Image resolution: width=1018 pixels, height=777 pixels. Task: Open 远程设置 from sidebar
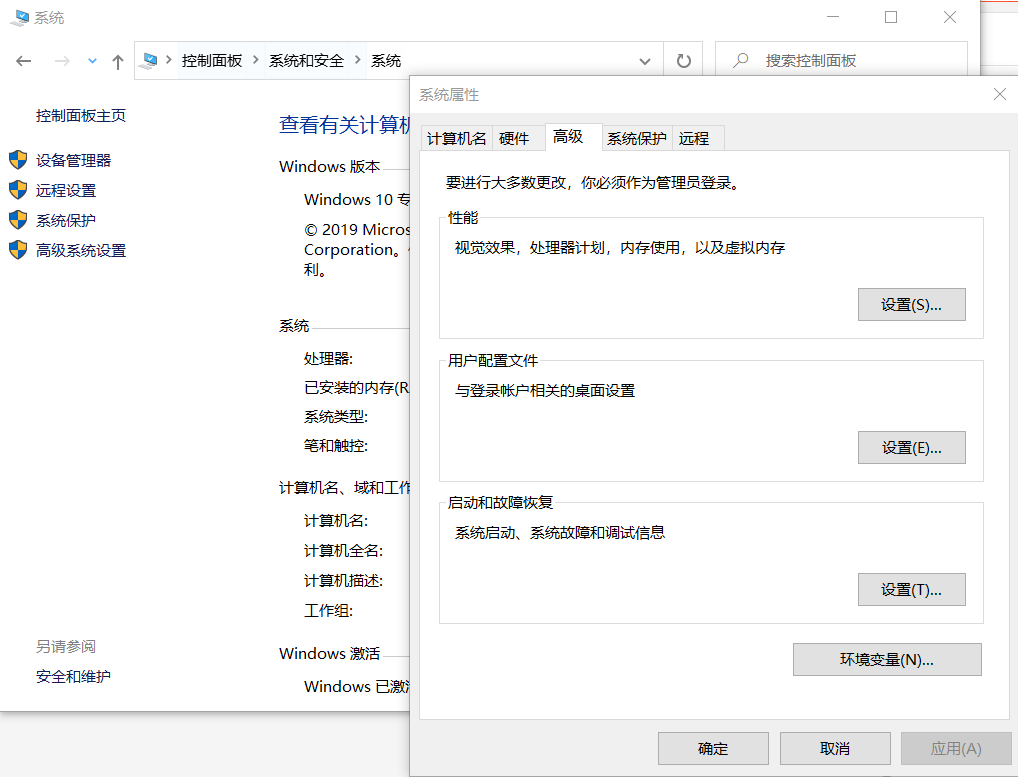tap(66, 190)
